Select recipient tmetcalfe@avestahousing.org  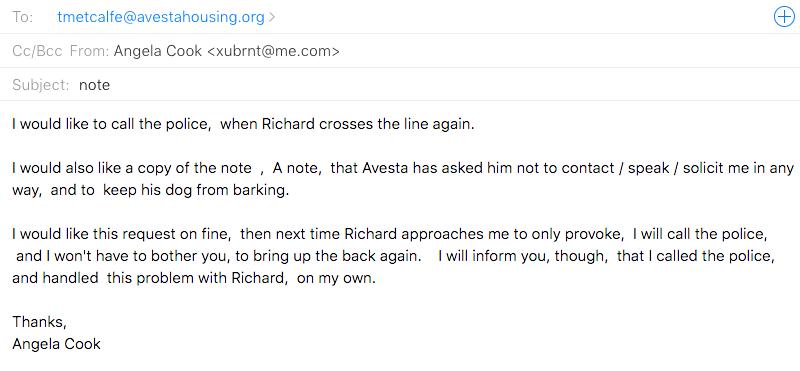point(161,17)
